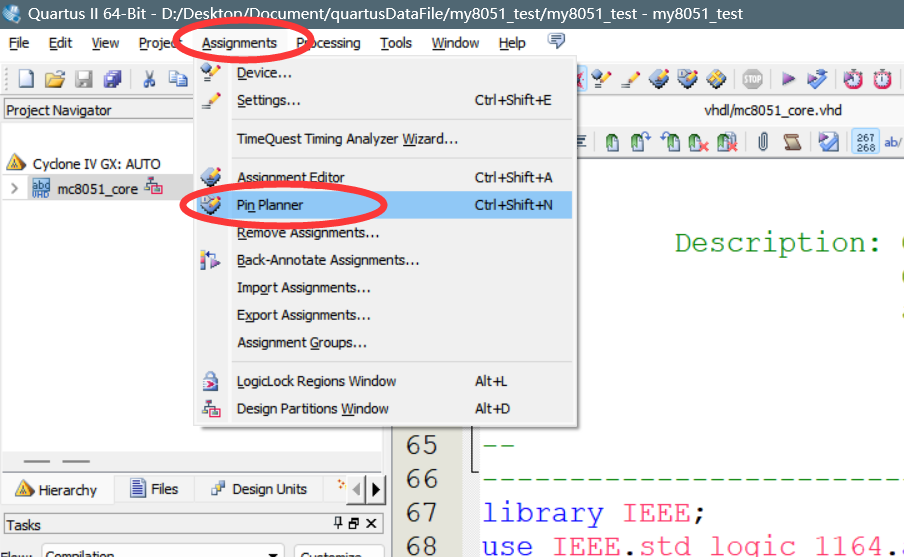904x557 pixels.
Task: Save the current file with the floppy icon
Action: point(84,78)
